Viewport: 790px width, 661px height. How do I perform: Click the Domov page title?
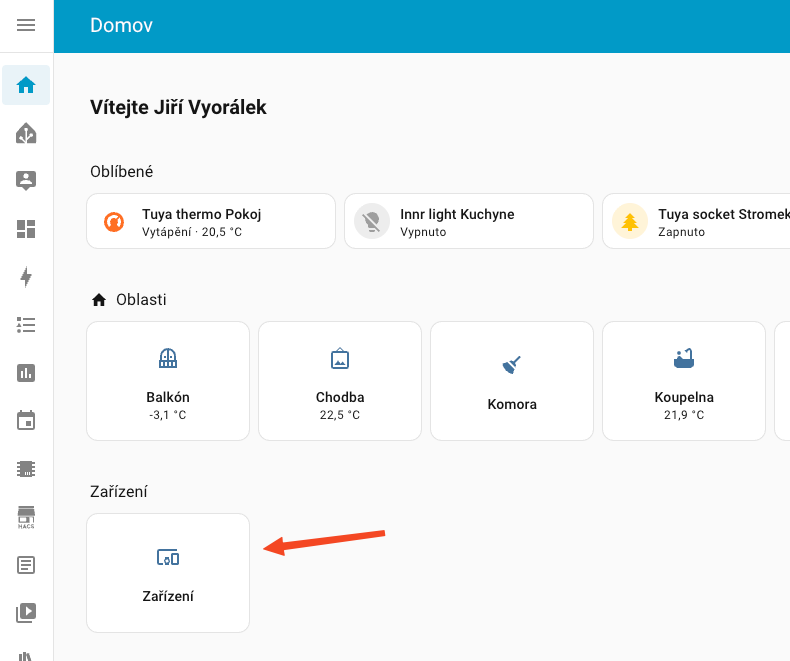point(121,25)
